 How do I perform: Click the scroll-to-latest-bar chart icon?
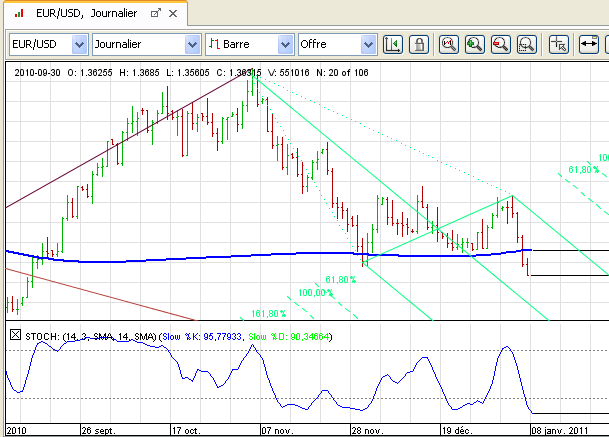click(393, 45)
